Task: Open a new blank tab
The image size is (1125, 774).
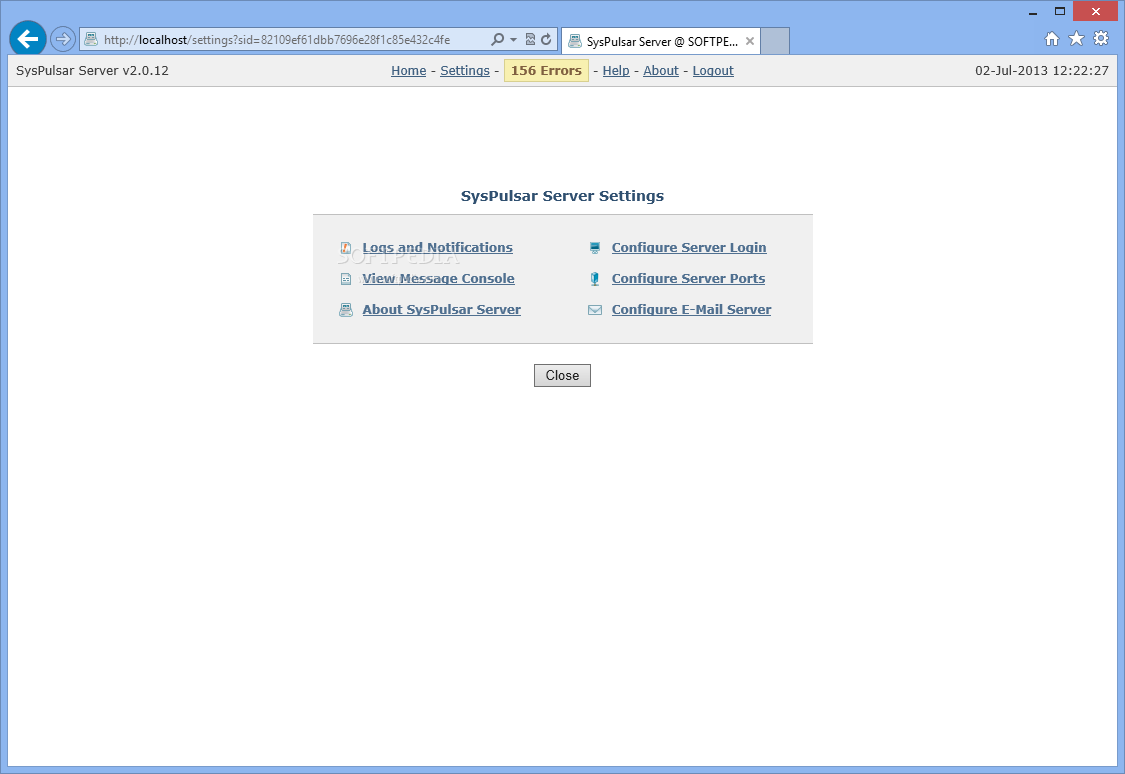Action: (x=775, y=41)
